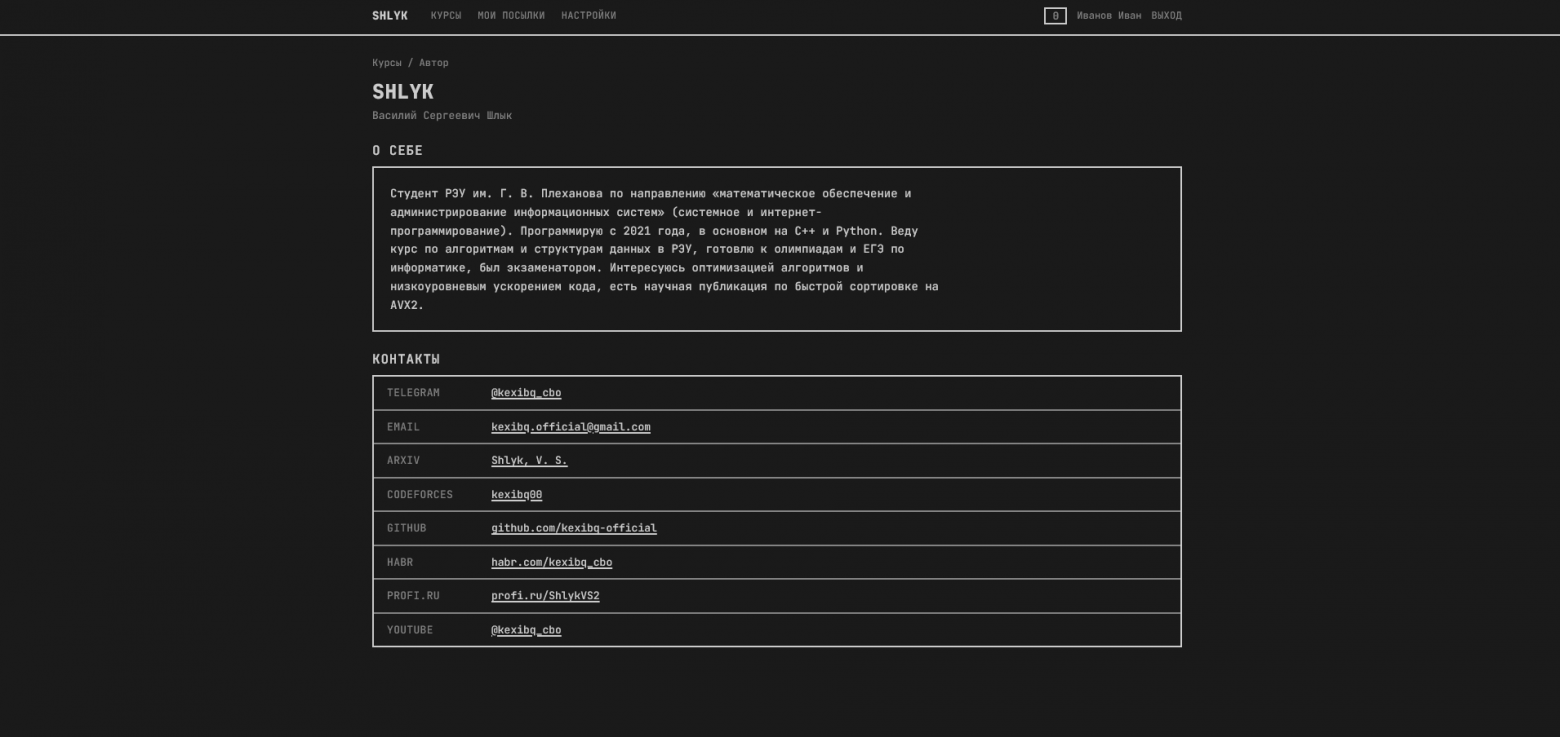Click the Контакты section heading
This screenshot has height=737, width=1560.
406,359
